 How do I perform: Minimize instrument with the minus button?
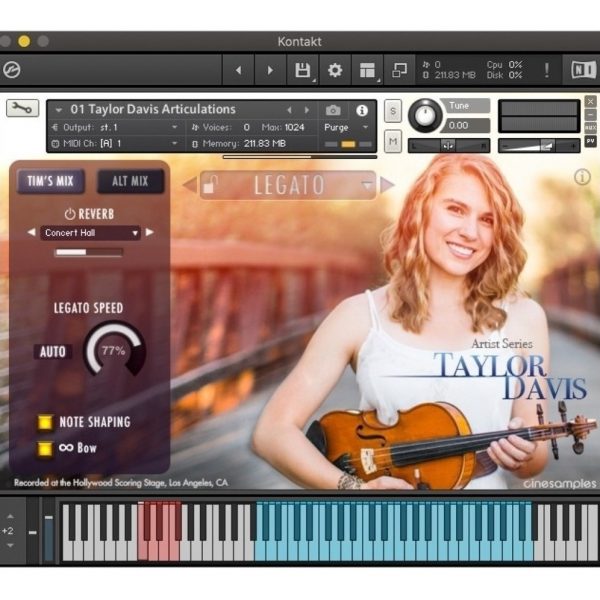(x=590, y=114)
